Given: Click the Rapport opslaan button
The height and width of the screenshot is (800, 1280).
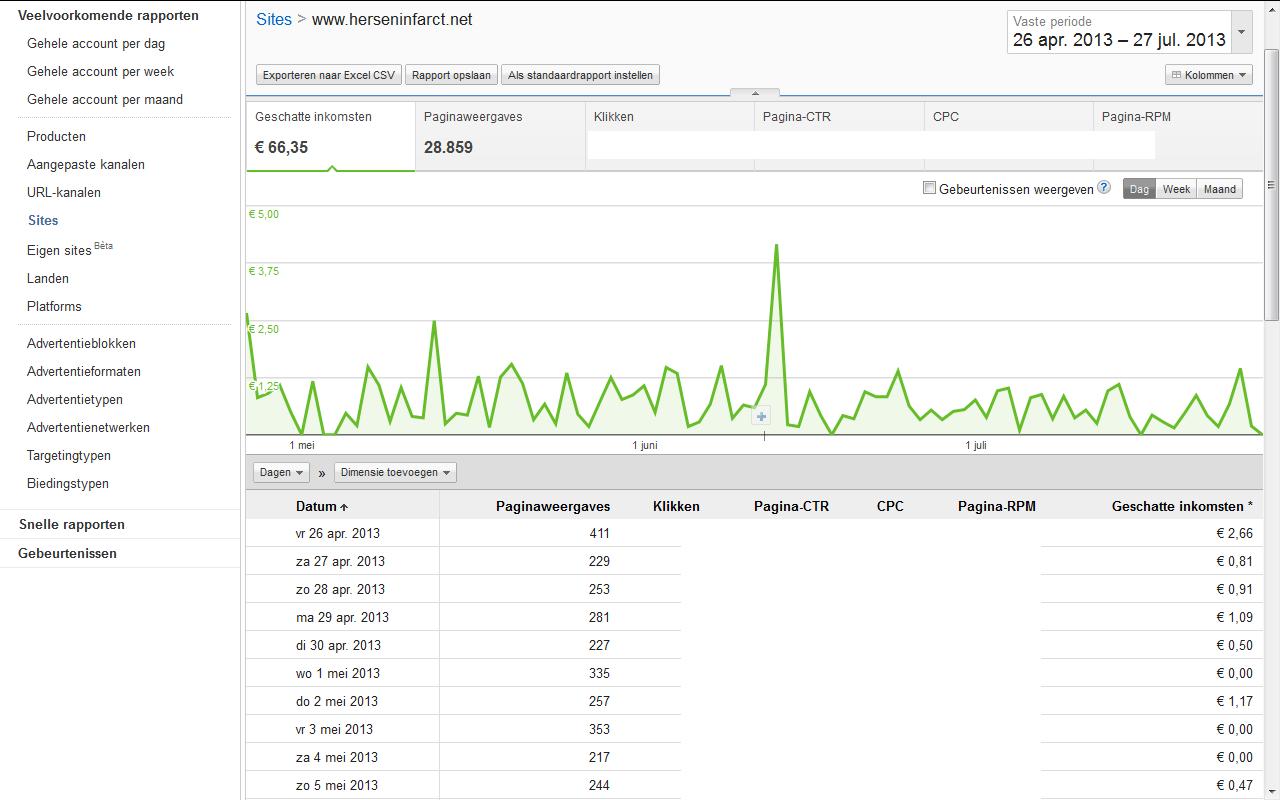Looking at the screenshot, I should coord(451,75).
